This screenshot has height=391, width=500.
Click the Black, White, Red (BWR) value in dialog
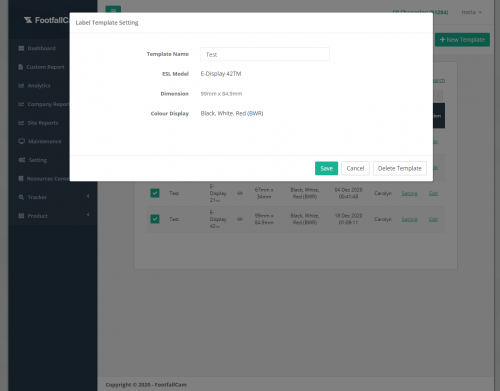[x=232, y=113]
